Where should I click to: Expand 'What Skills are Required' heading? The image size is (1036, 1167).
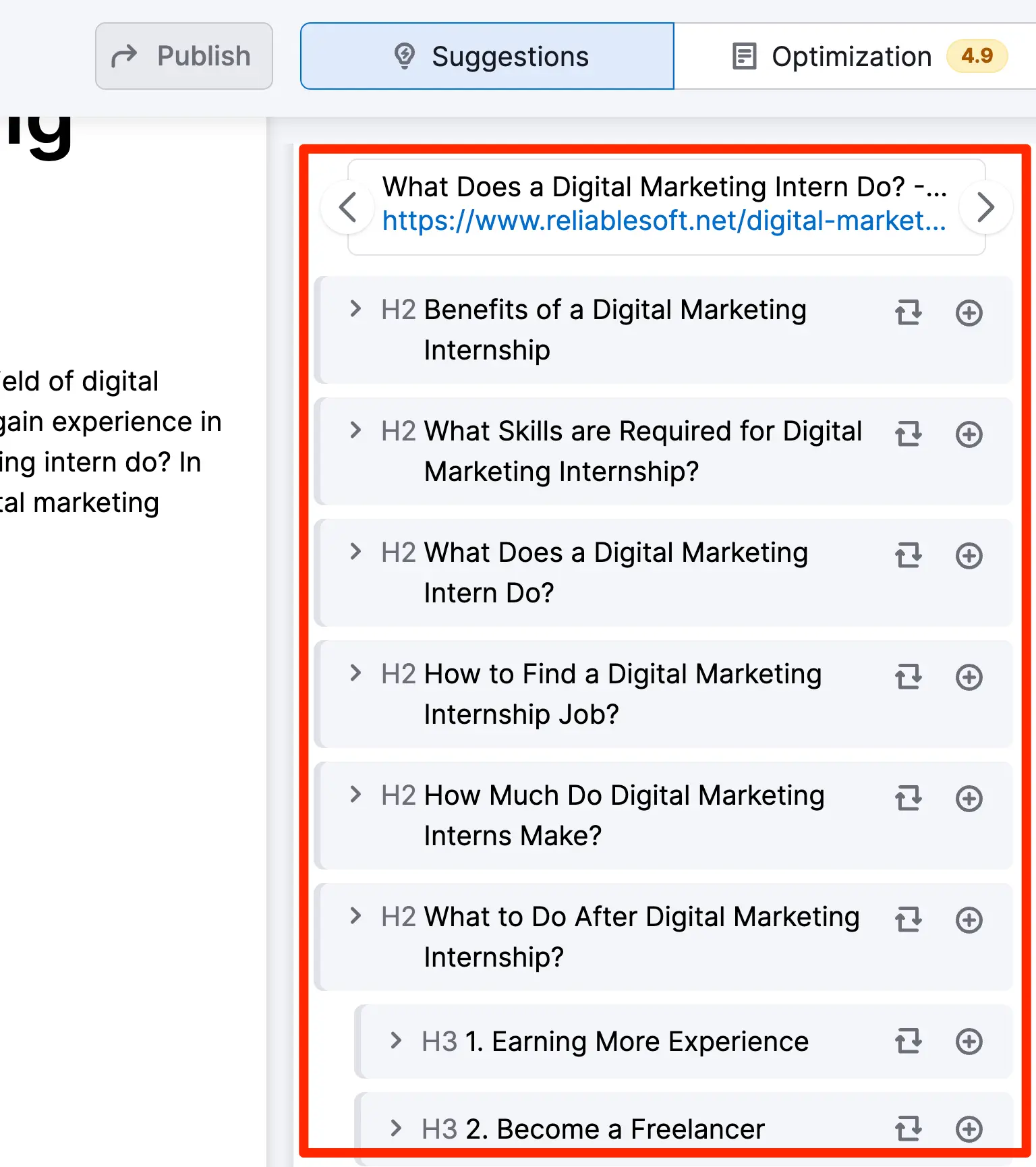pyautogui.click(x=355, y=430)
